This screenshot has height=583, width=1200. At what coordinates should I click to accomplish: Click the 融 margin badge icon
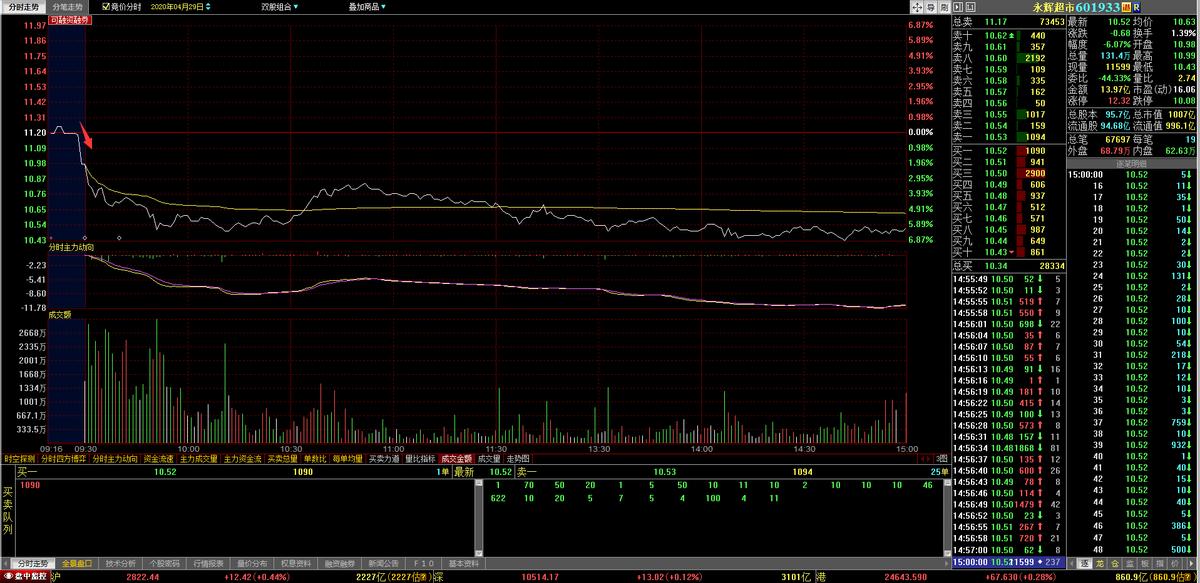coord(1124,7)
